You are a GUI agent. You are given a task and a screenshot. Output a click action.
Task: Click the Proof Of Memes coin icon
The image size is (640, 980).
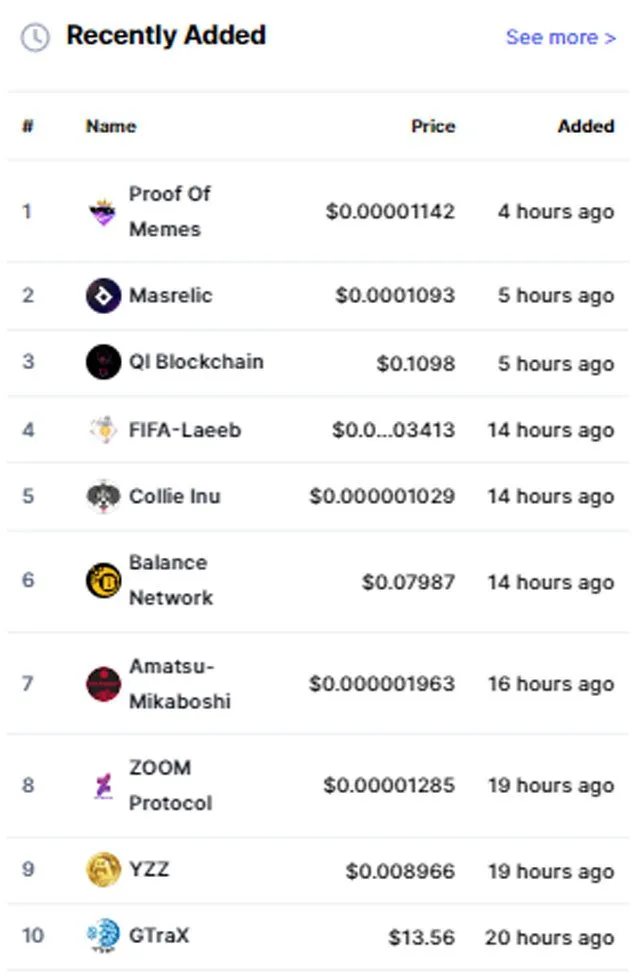pos(103,212)
